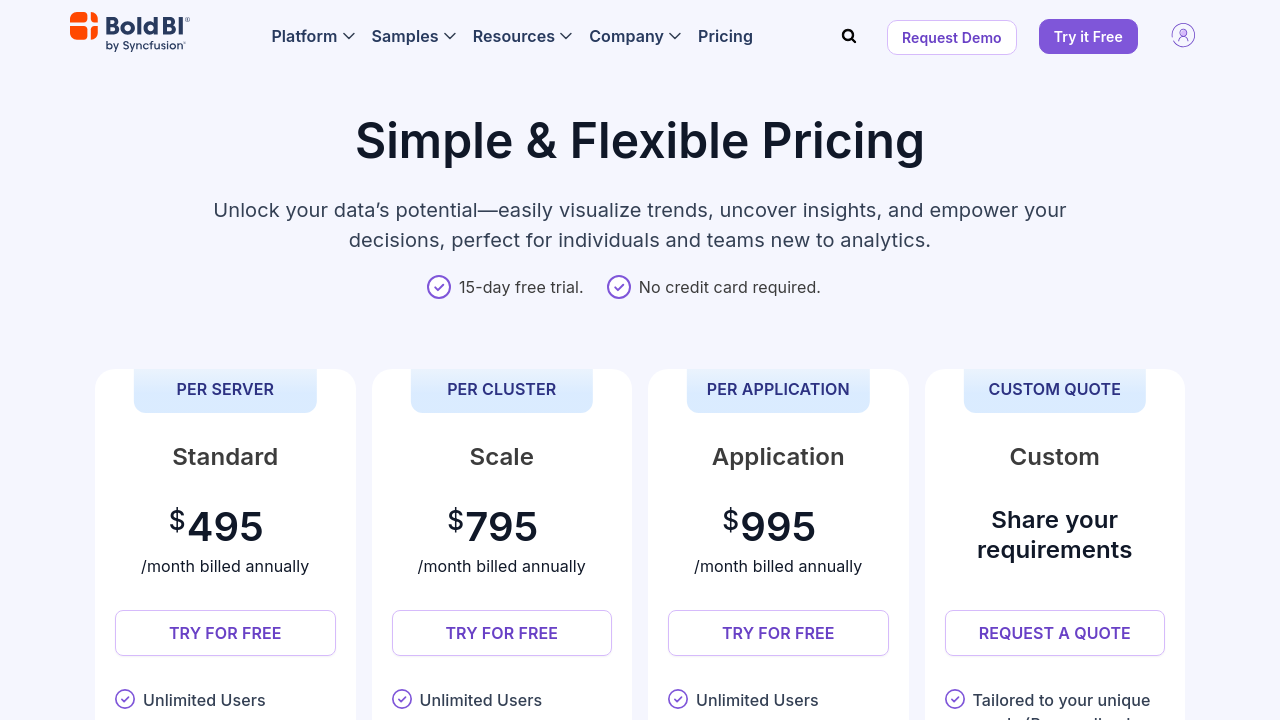Expand the Platform menu dropdown

coord(313,36)
